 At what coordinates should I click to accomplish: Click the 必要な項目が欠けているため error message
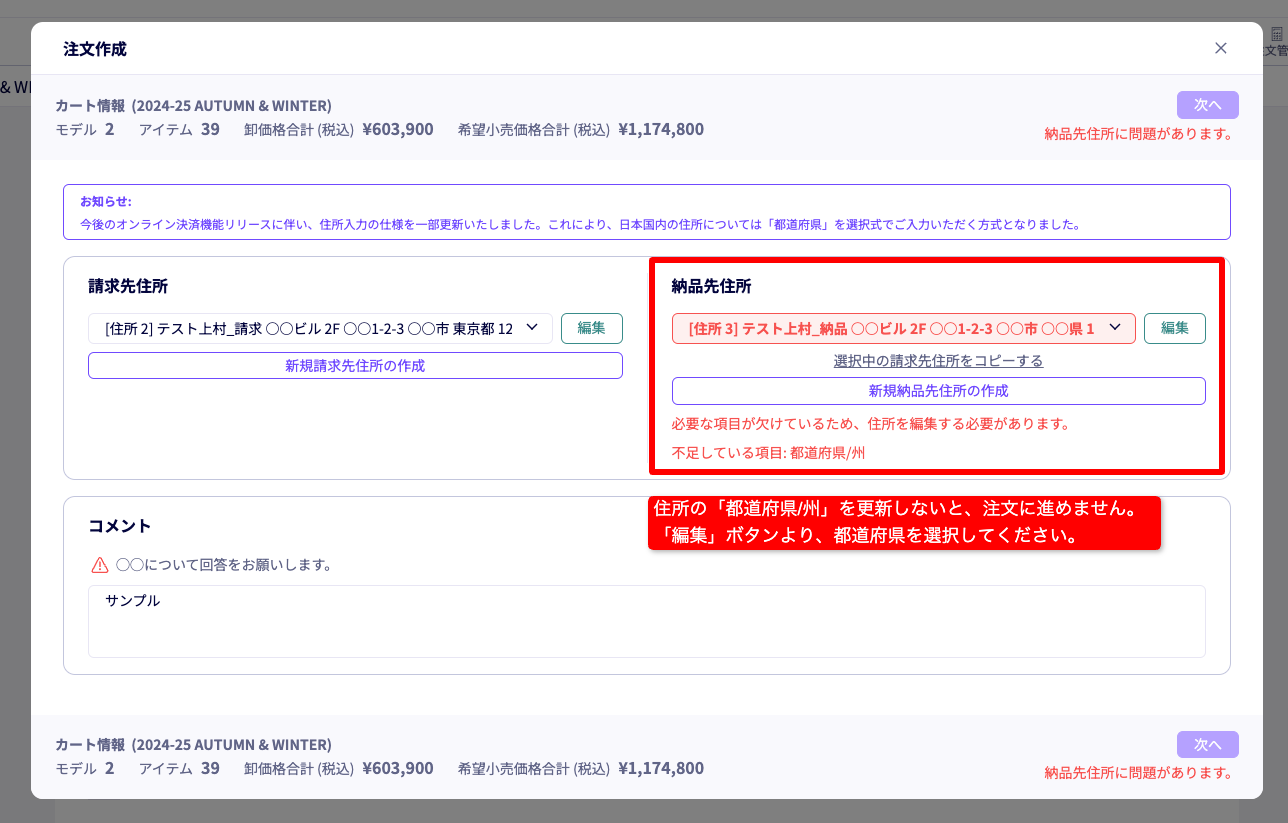871,424
